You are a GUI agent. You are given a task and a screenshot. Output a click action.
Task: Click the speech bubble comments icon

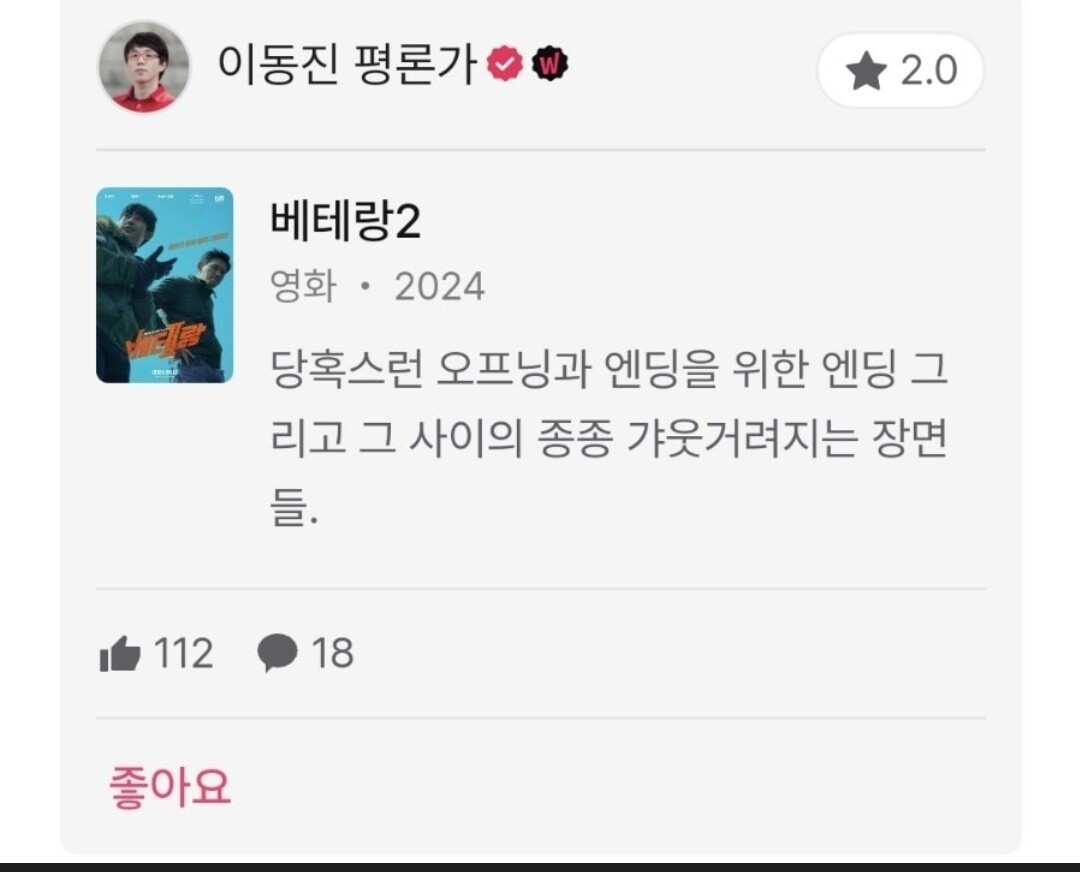pyautogui.click(x=277, y=653)
